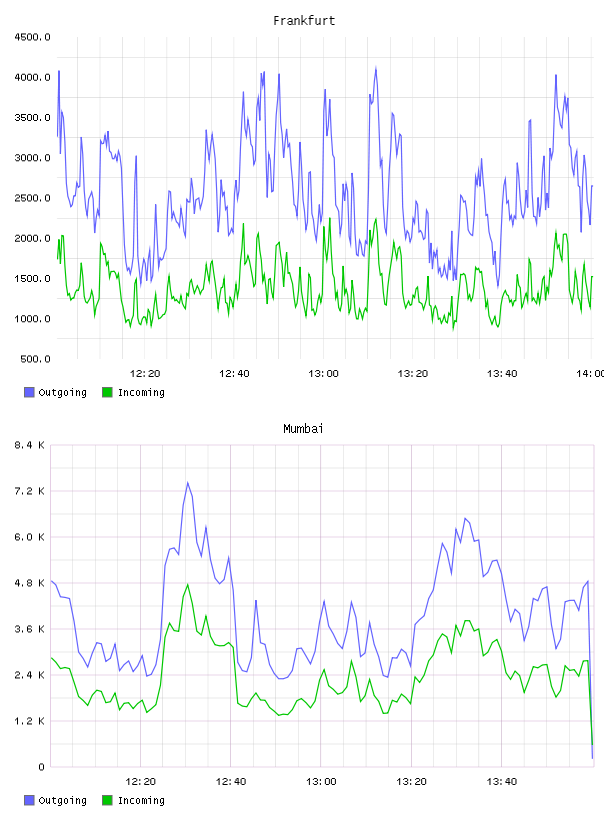Click the 4500.0 y-axis label in Frankfurt chart
The height and width of the screenshot is (816, 608).
(x=32, y=37)
